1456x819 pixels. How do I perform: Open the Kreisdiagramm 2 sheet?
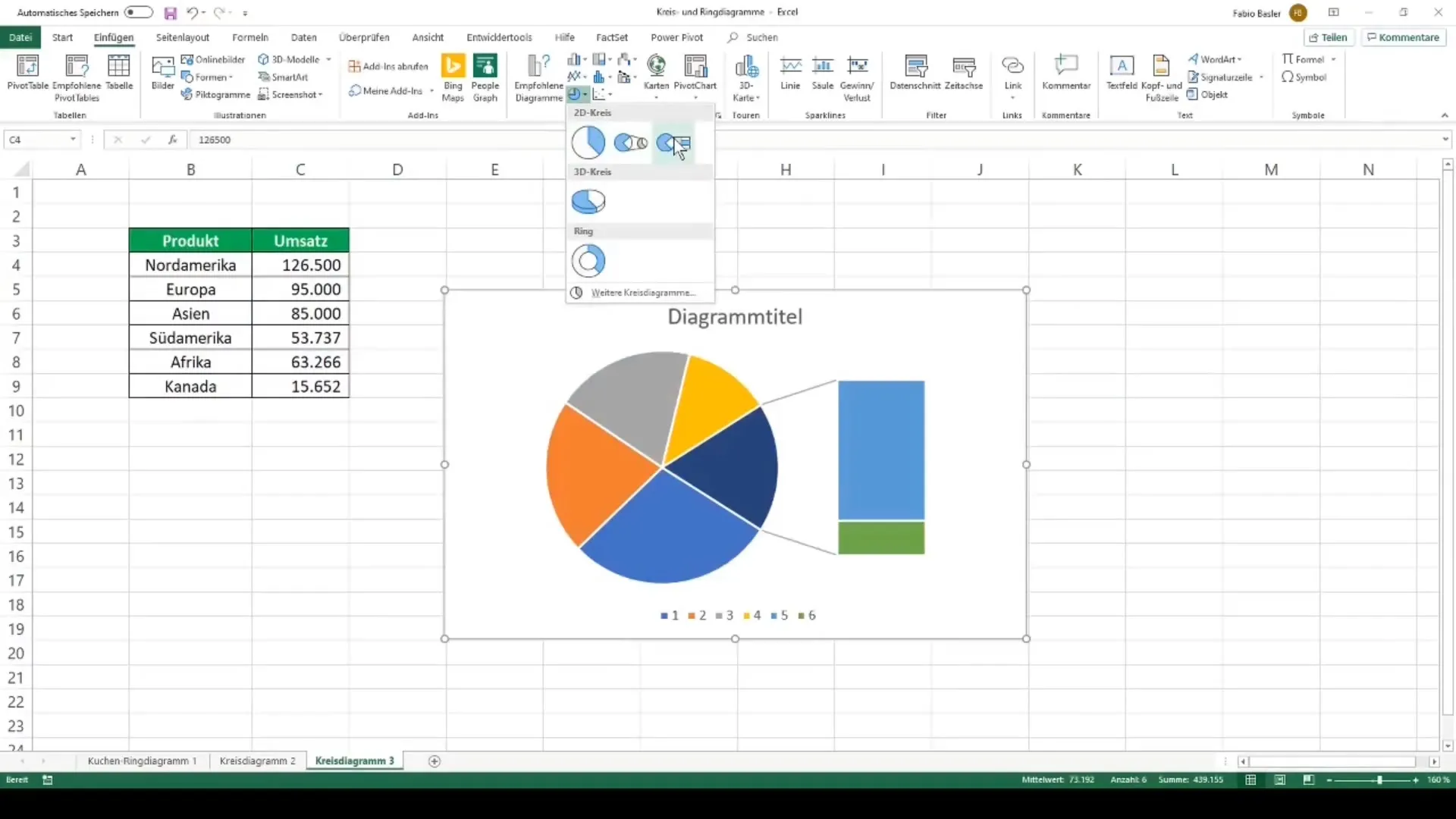tap(257, 761)
